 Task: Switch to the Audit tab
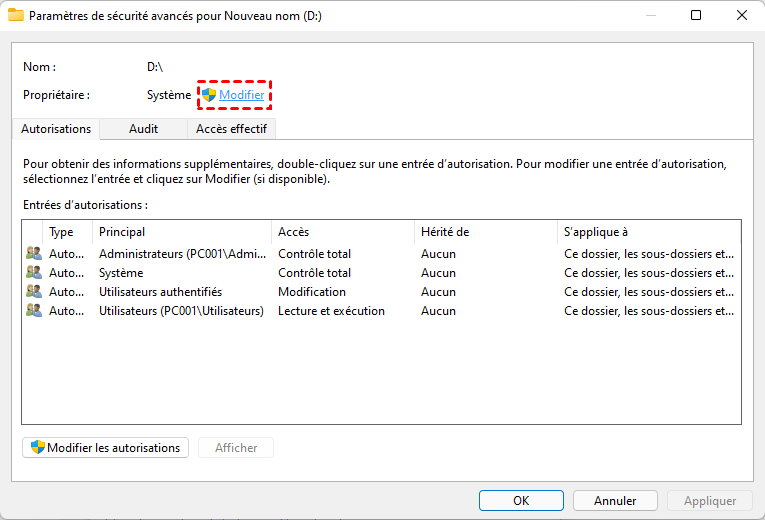143,129
